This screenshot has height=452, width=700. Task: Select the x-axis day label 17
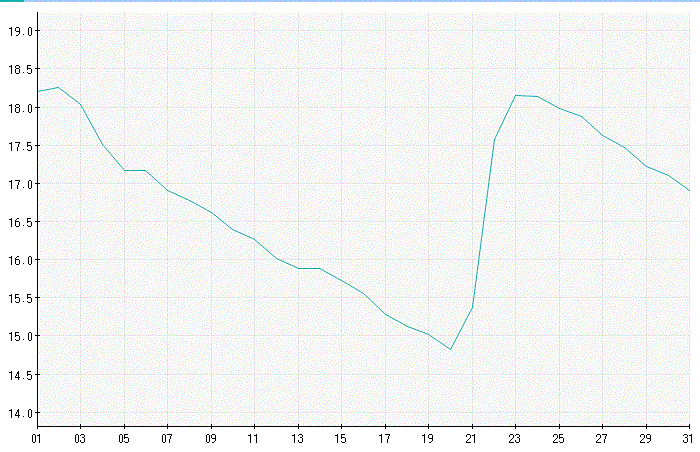click(x=384, y=439)
